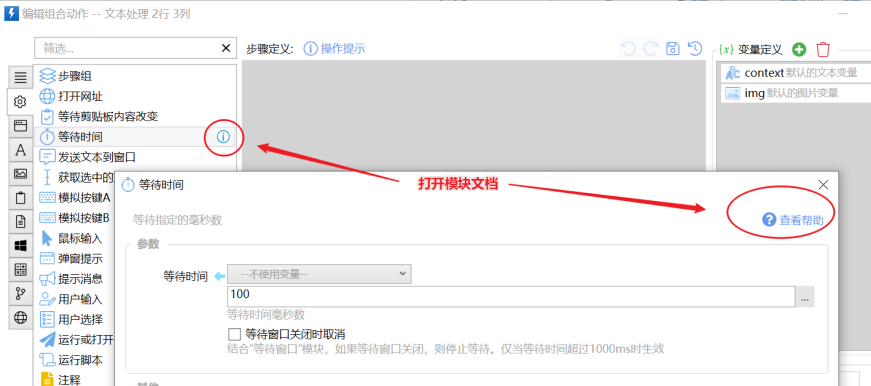The height and width of the screenshot is (386, 871).
Task: Select the gear category in left sidebar
Action: pyautogui.click(x=21, y=102)
